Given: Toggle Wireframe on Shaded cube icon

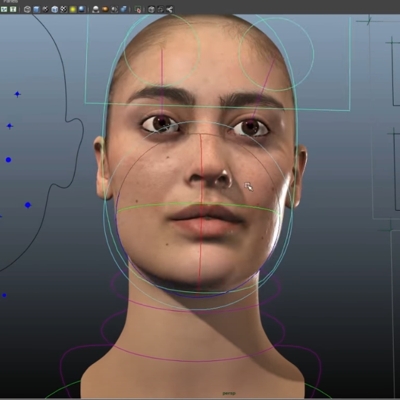Looking at the screenshot, I should pyautogui.click(x=55, y=9).
